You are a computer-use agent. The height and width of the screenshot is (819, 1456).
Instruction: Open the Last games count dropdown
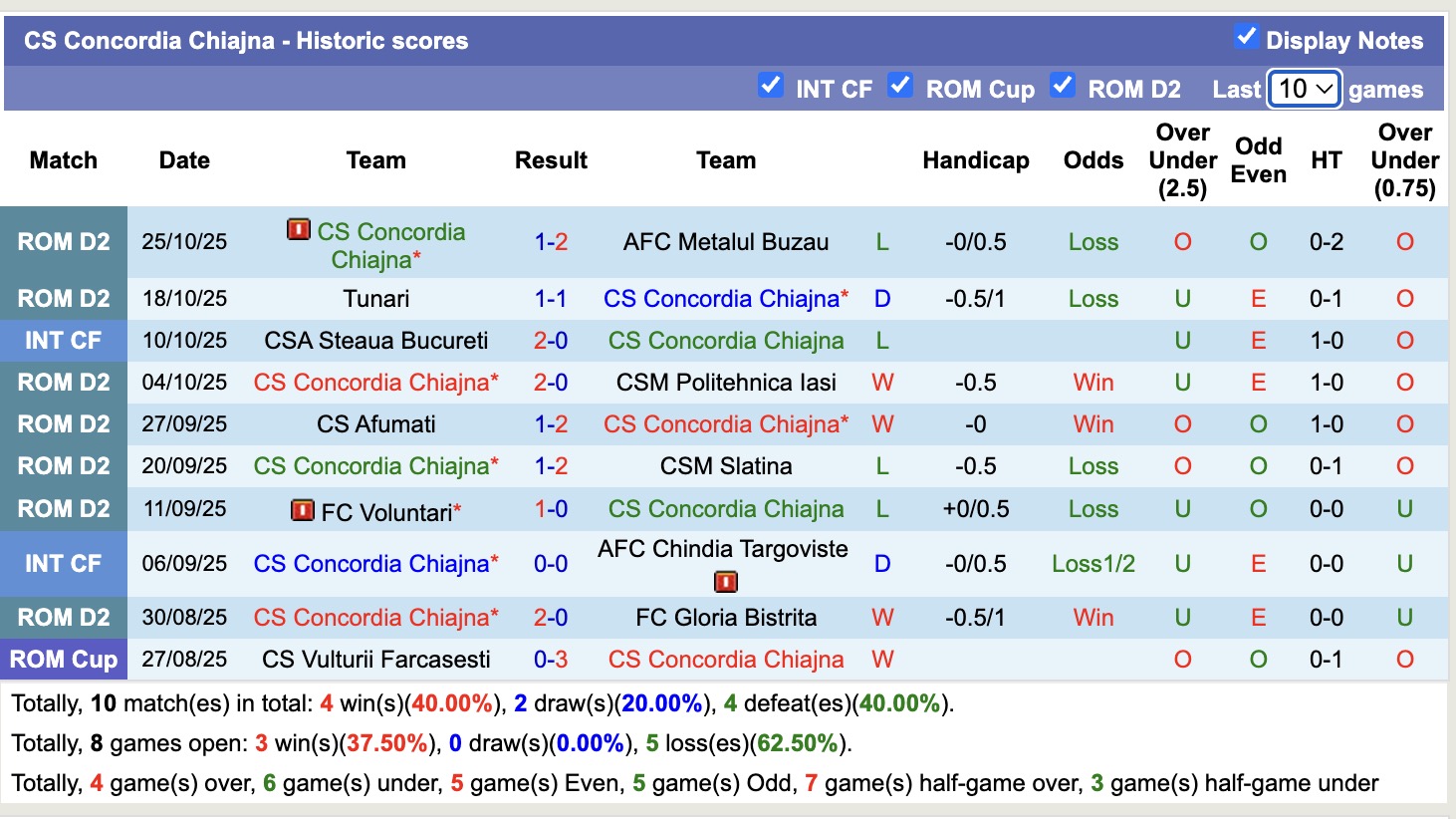1304,89
